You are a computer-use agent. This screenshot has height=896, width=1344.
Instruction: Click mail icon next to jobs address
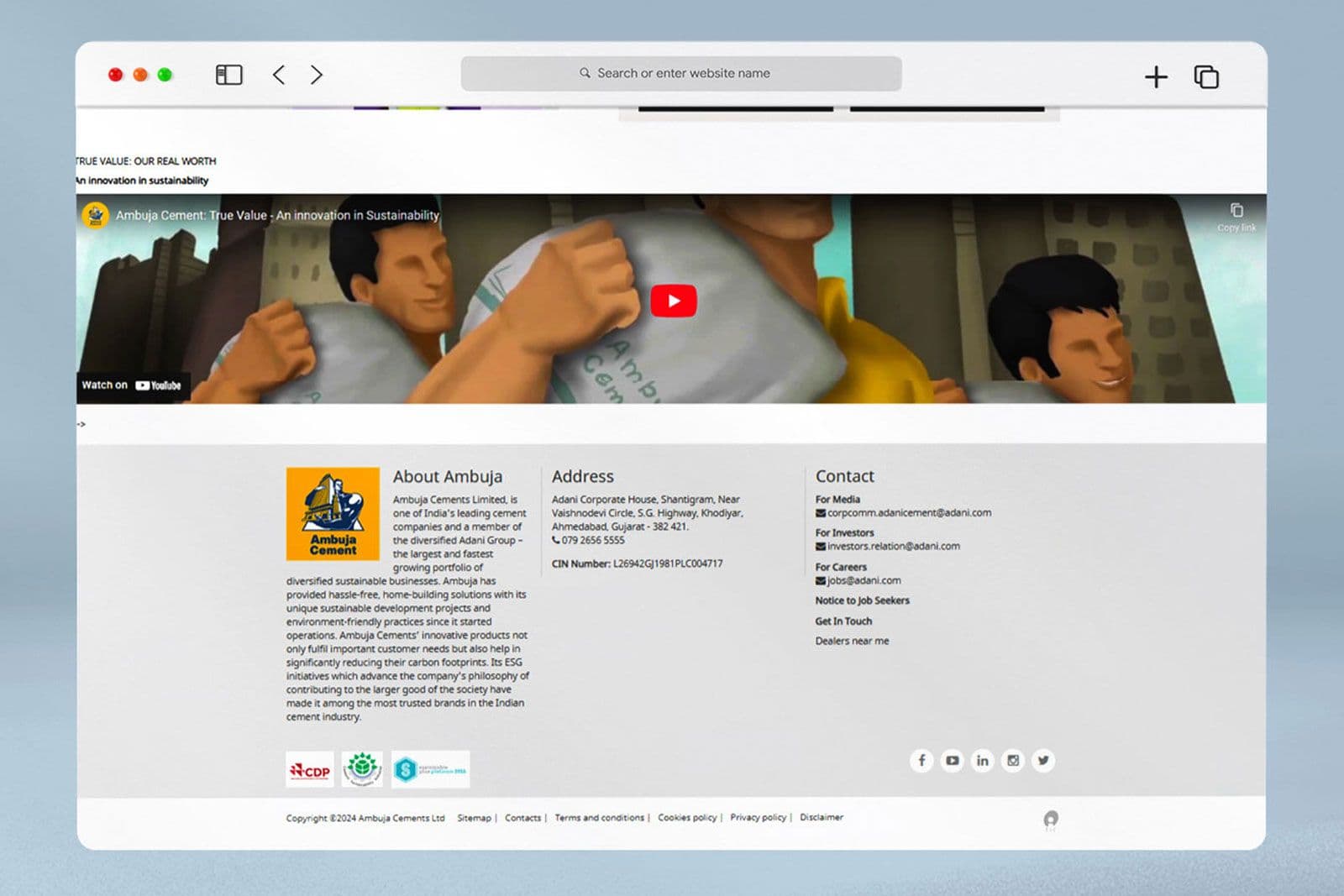point(821,581)
